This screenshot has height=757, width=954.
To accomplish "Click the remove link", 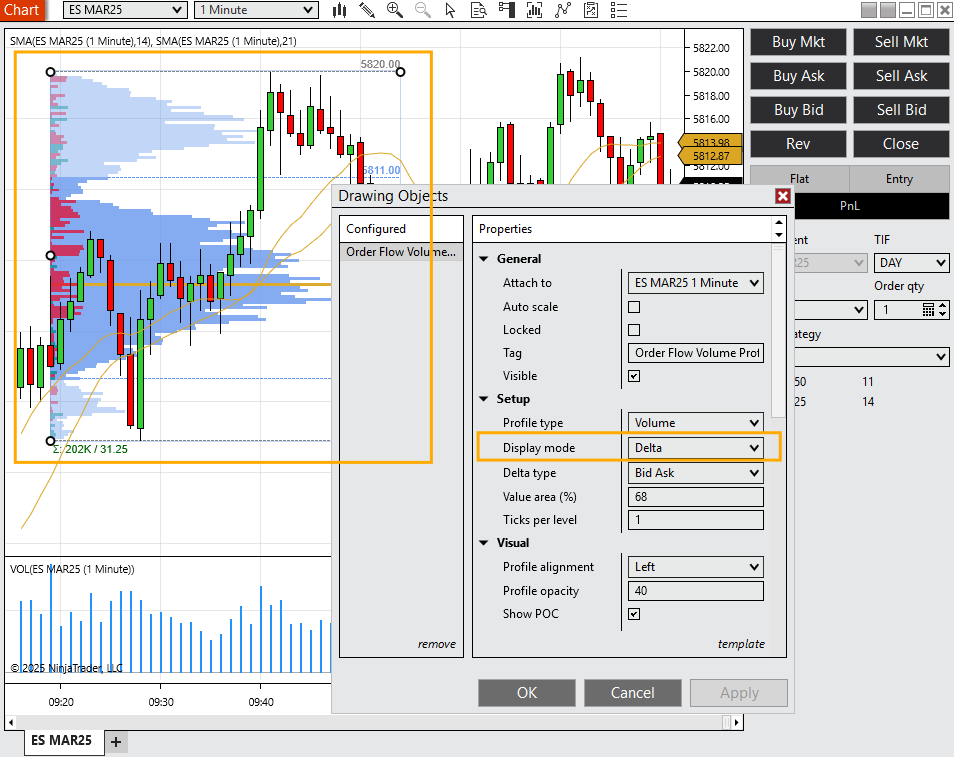I will click(x=436, y=644).
